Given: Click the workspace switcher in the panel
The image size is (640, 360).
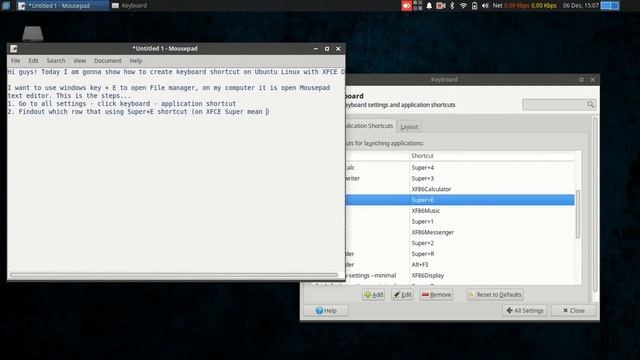Looking at the screenshot, I should [610, 6].
